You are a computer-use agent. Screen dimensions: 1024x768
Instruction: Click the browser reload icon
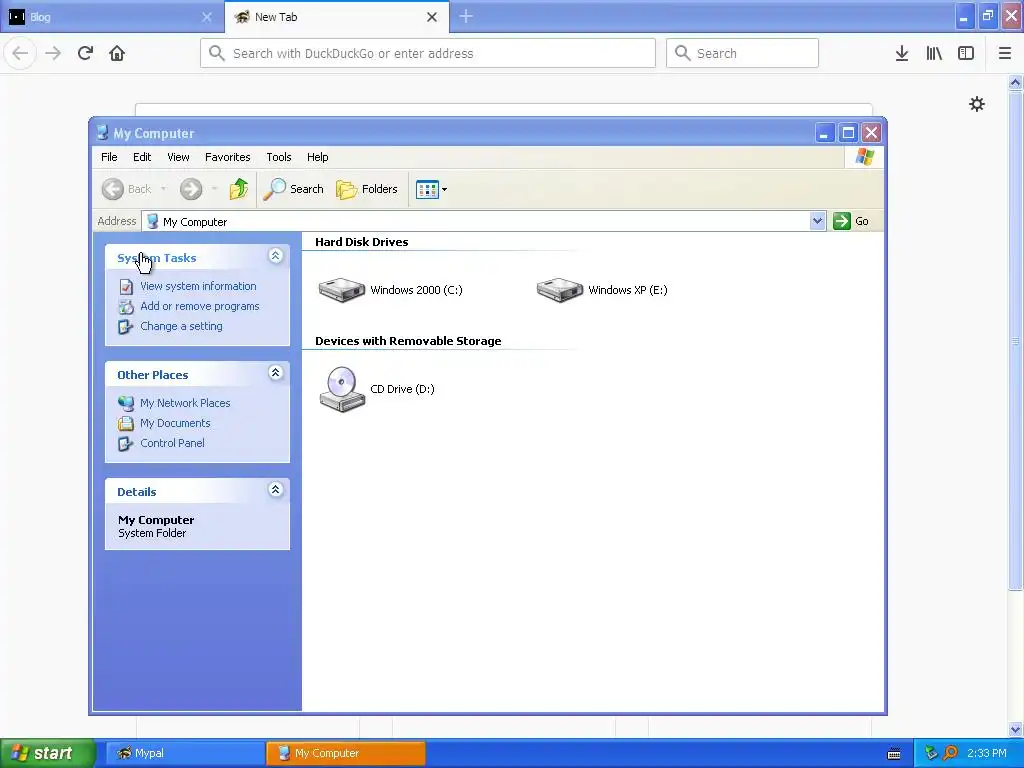pos(86,54)
